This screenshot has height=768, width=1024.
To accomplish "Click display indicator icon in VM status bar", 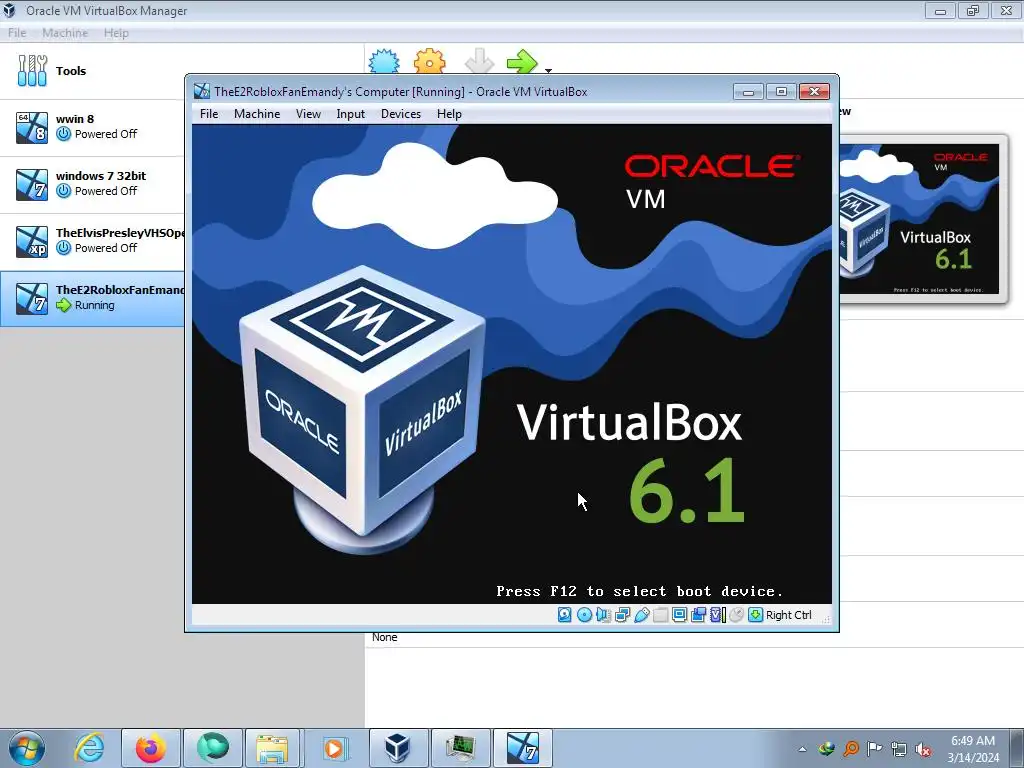I will click(x=679, y=615).
